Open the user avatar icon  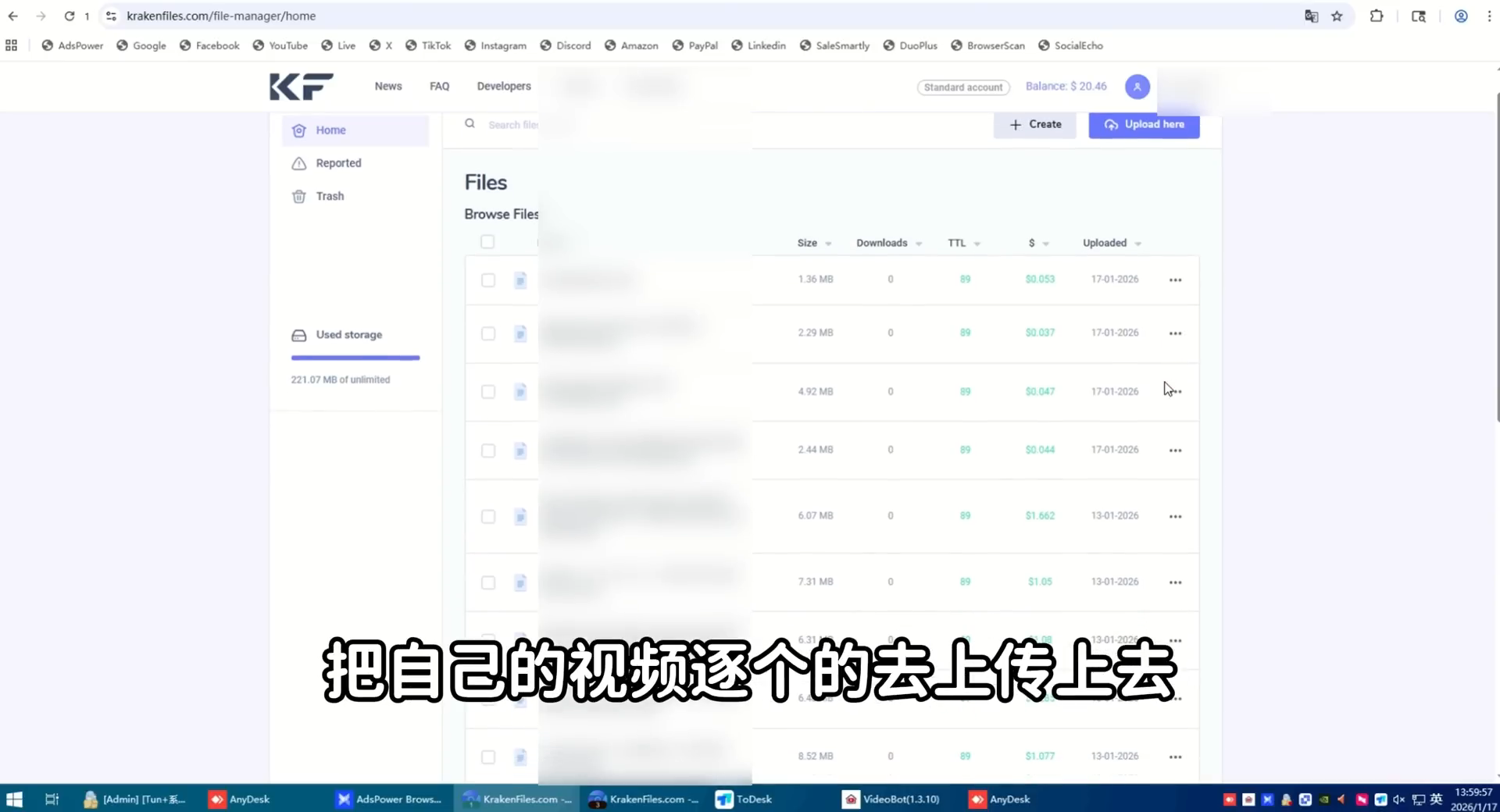[x=1137, y=87]
